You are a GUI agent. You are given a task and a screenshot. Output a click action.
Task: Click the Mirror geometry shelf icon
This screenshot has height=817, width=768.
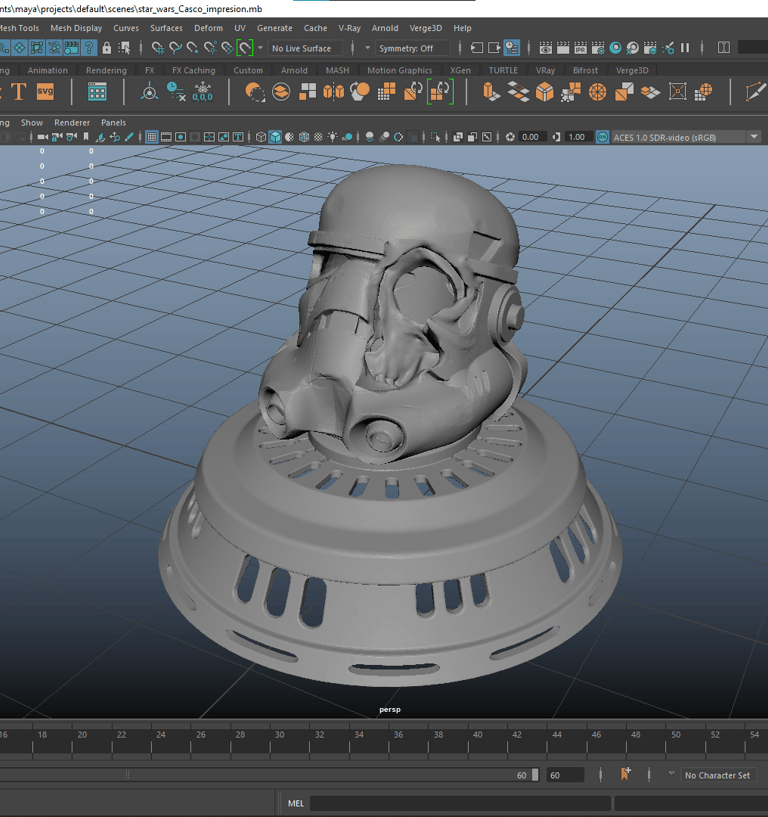pos(333,92)
